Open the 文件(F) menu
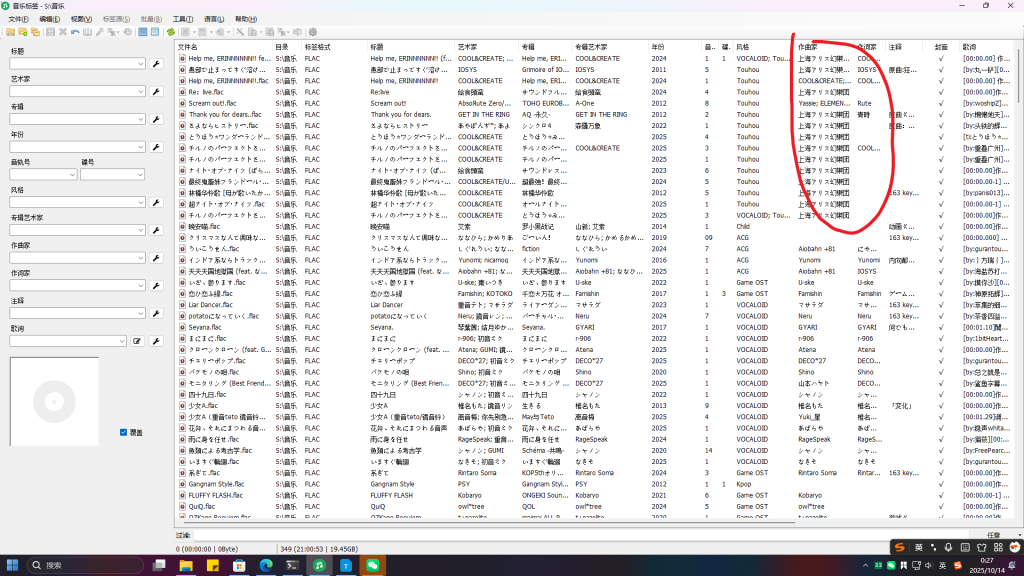Screen dimensions: 1024x576 tap(20, 19)
